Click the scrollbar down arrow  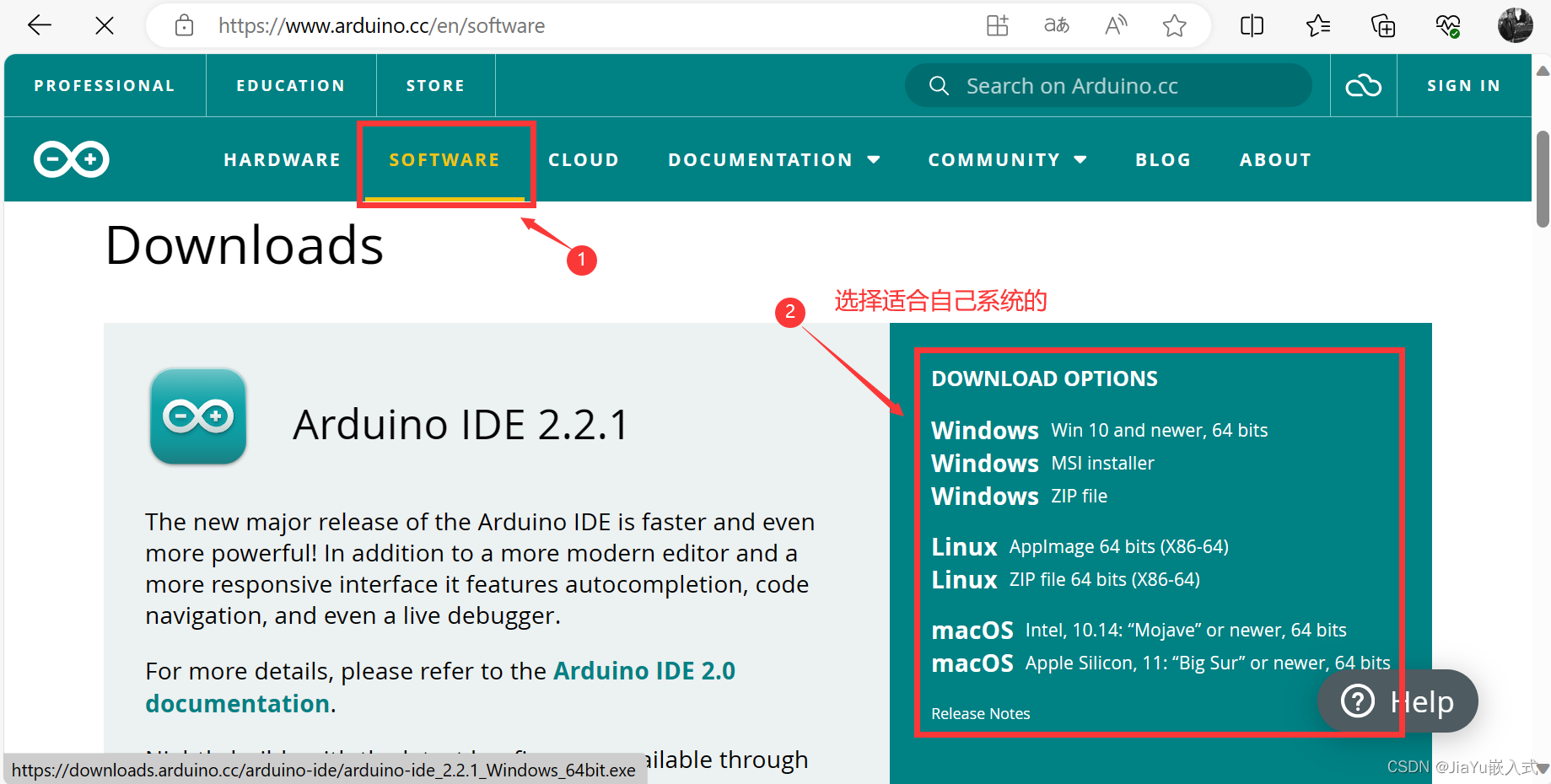(1543, 768)
